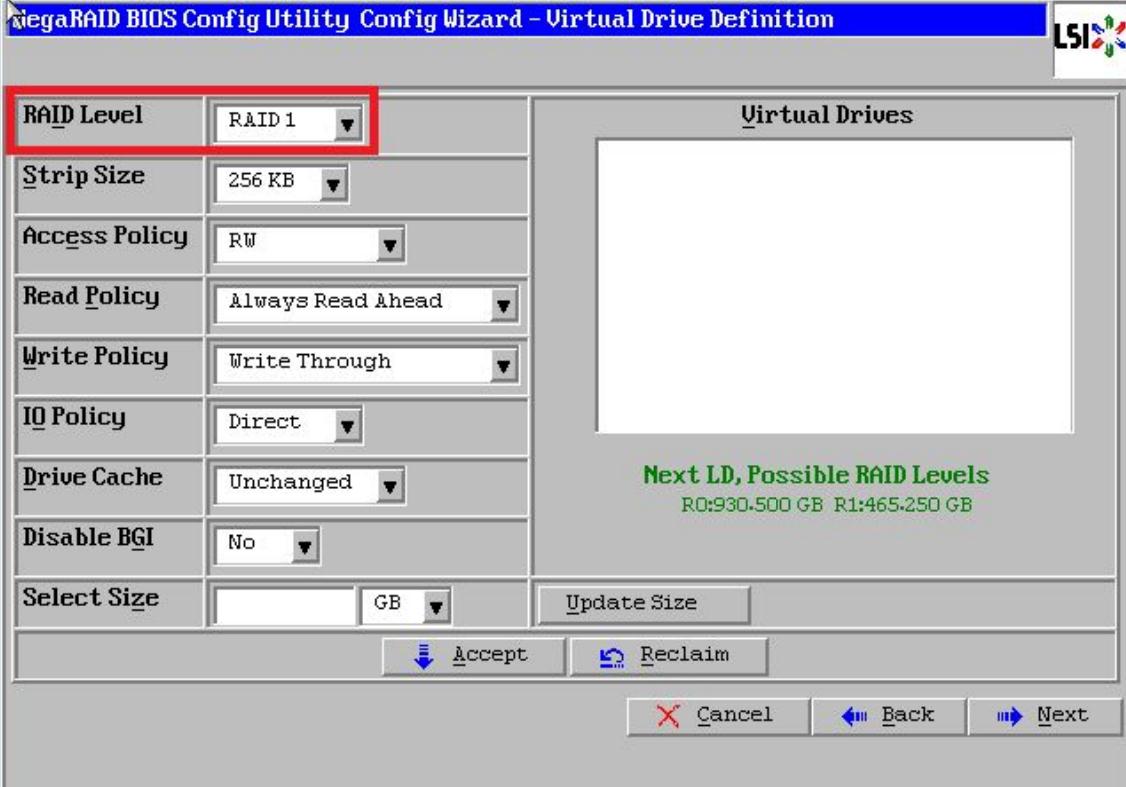Viewport: 1126px width, 787px height.
Task: Click the R0:930.500 GB text
Action: 752,505
